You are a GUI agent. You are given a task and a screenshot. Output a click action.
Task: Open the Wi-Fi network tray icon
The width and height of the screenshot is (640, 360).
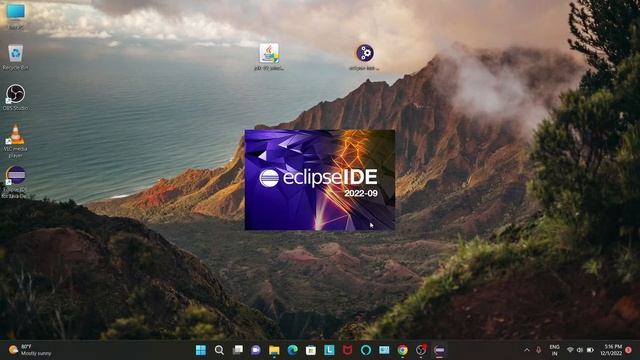[571, 350]
